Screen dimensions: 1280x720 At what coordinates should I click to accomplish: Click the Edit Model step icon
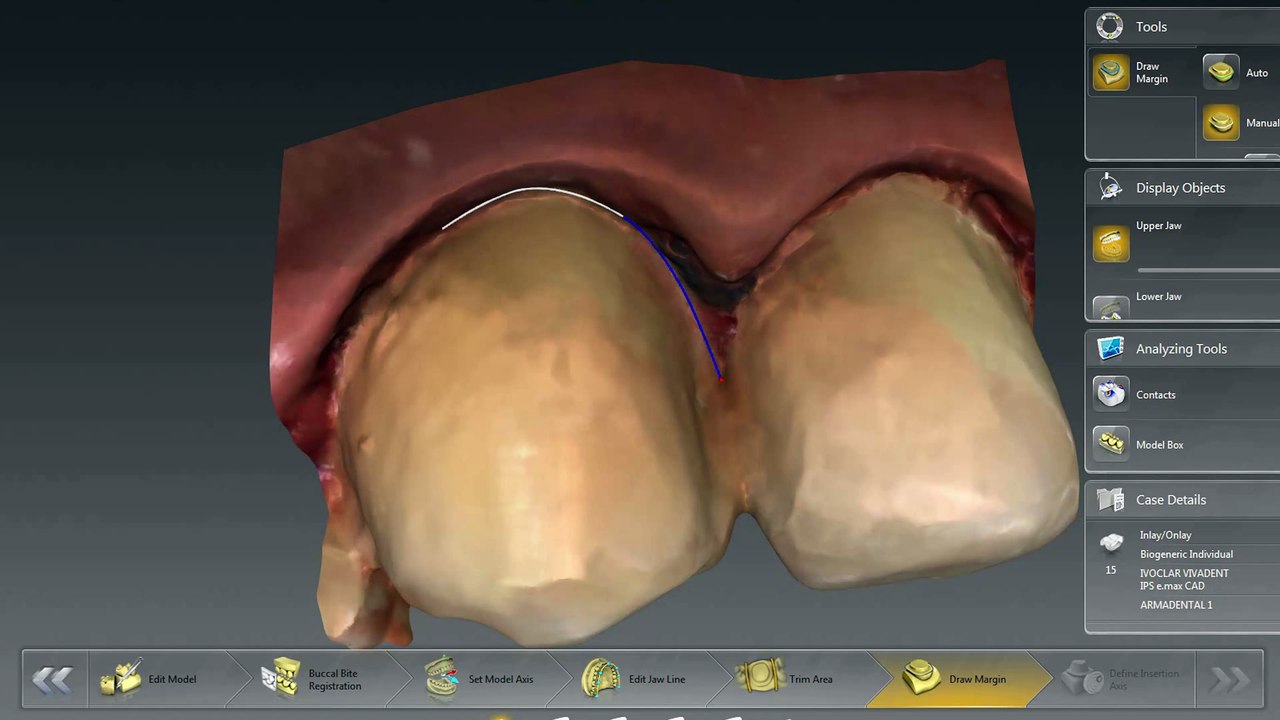(x=121, y=678)
